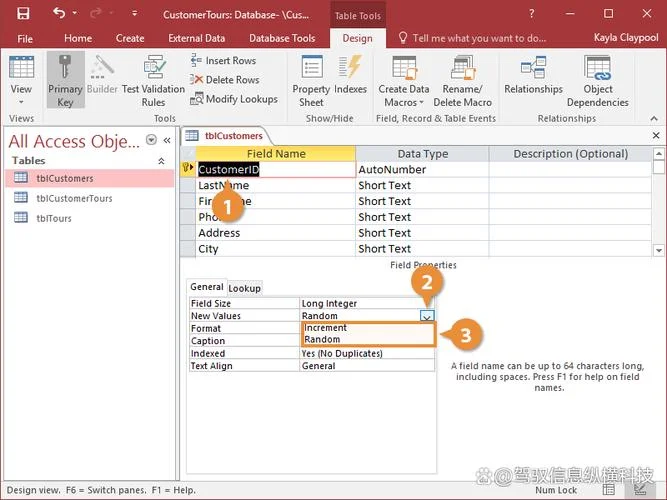Screen dimensions: 667x500
Task: Click Insert Rows in ribbon
Action: point(223,60)
